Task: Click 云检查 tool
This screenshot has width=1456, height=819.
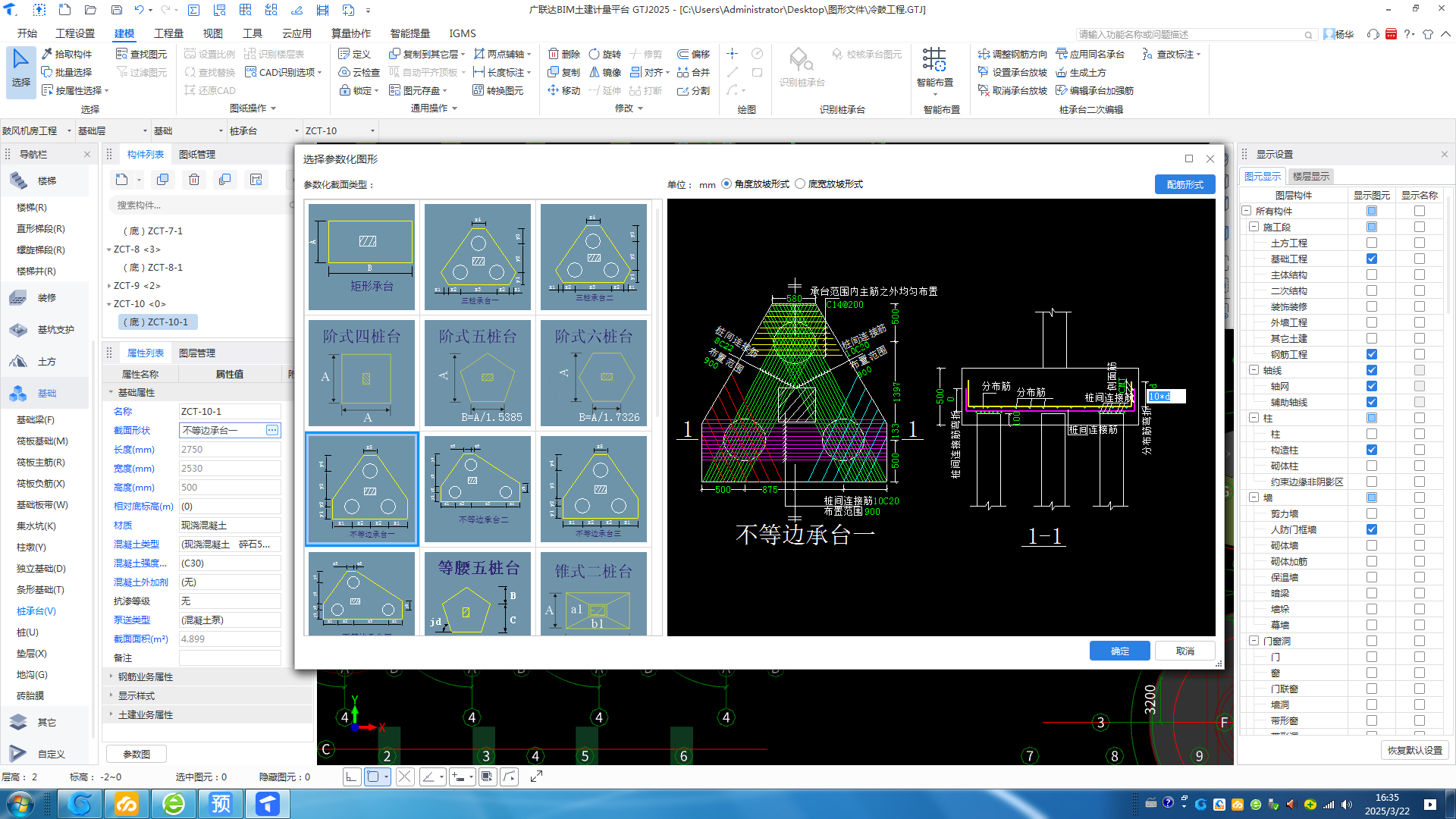Action: [359, 72]
